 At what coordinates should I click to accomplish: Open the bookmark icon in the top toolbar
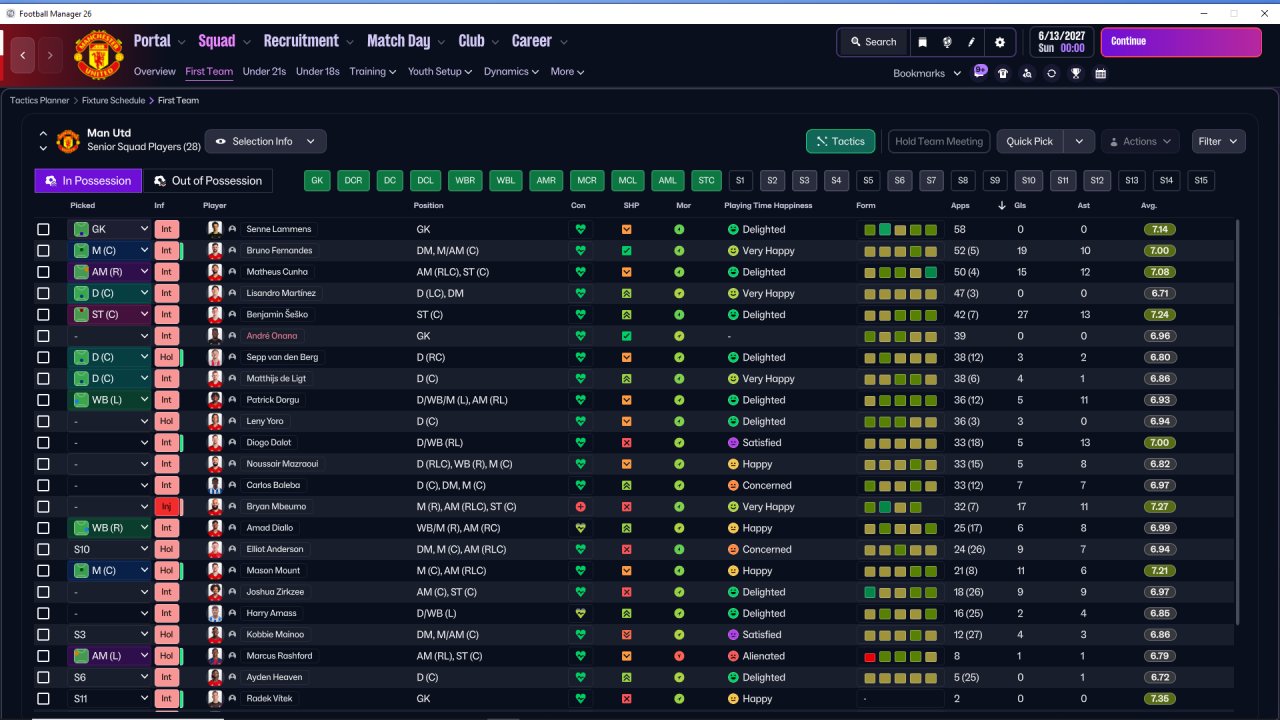[x=922, y=42]
